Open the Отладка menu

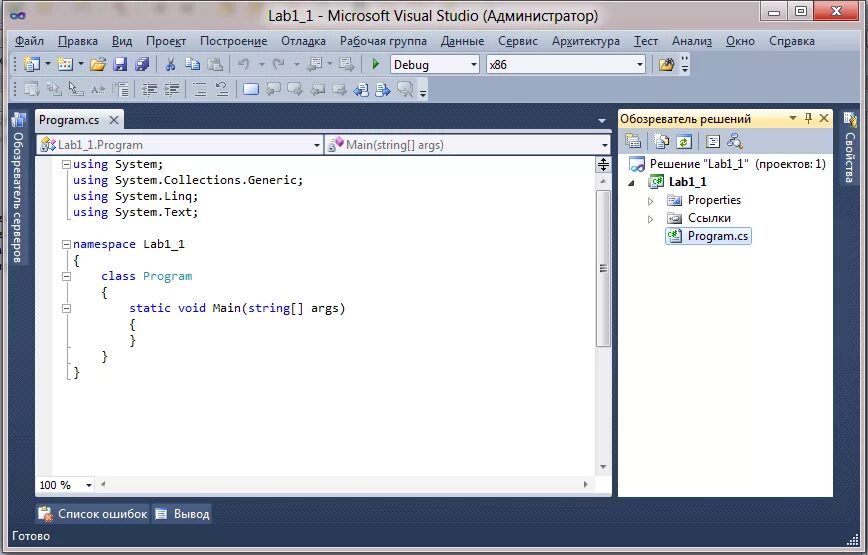(303, 41)
